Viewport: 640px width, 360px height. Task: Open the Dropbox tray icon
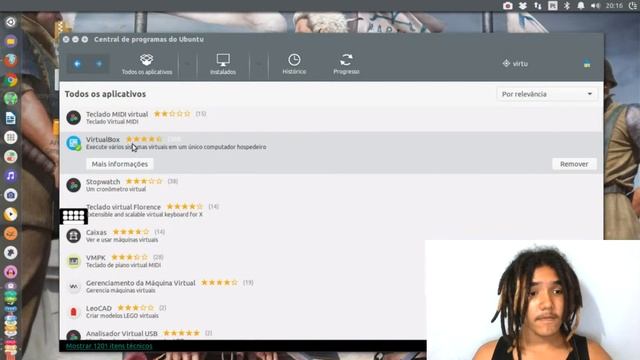click(x=522, y=6)
